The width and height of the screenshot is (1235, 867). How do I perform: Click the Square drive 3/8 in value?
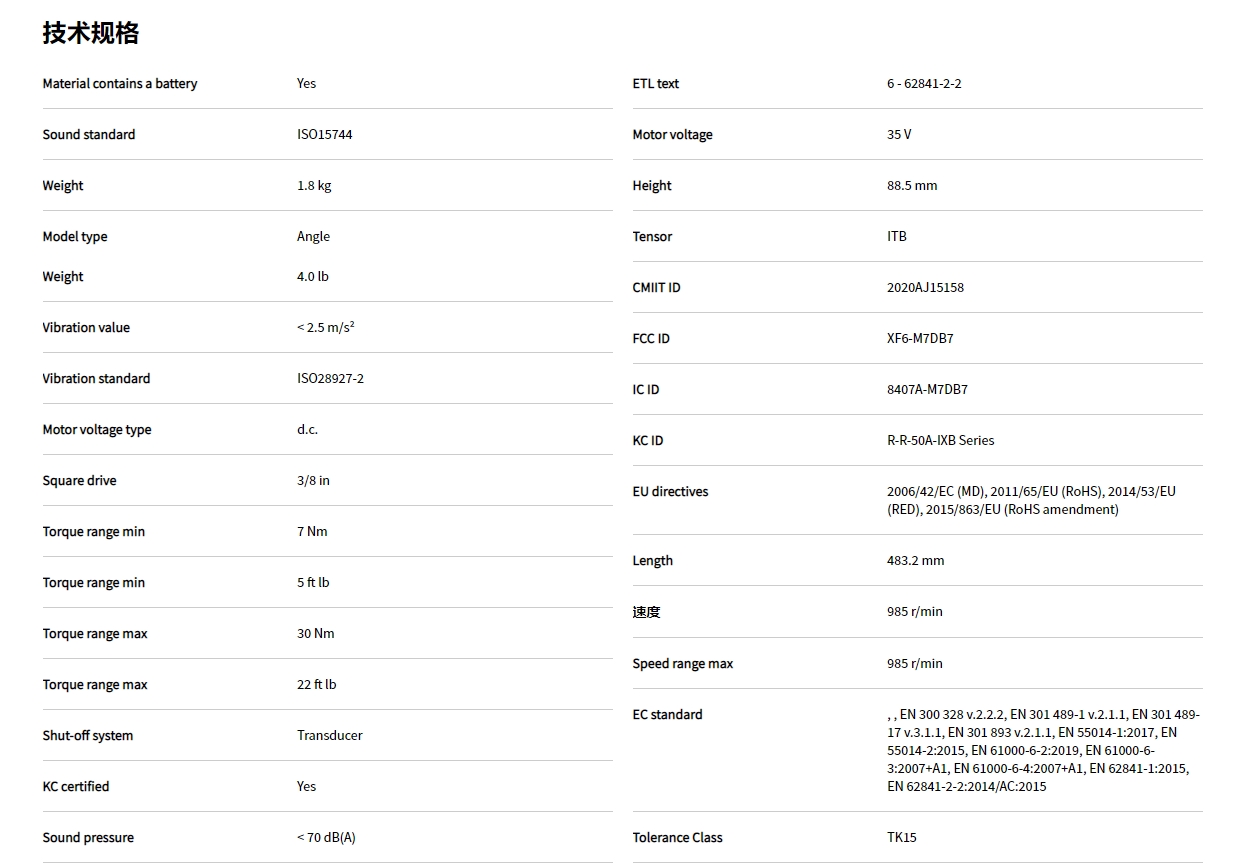click(313, 481)
